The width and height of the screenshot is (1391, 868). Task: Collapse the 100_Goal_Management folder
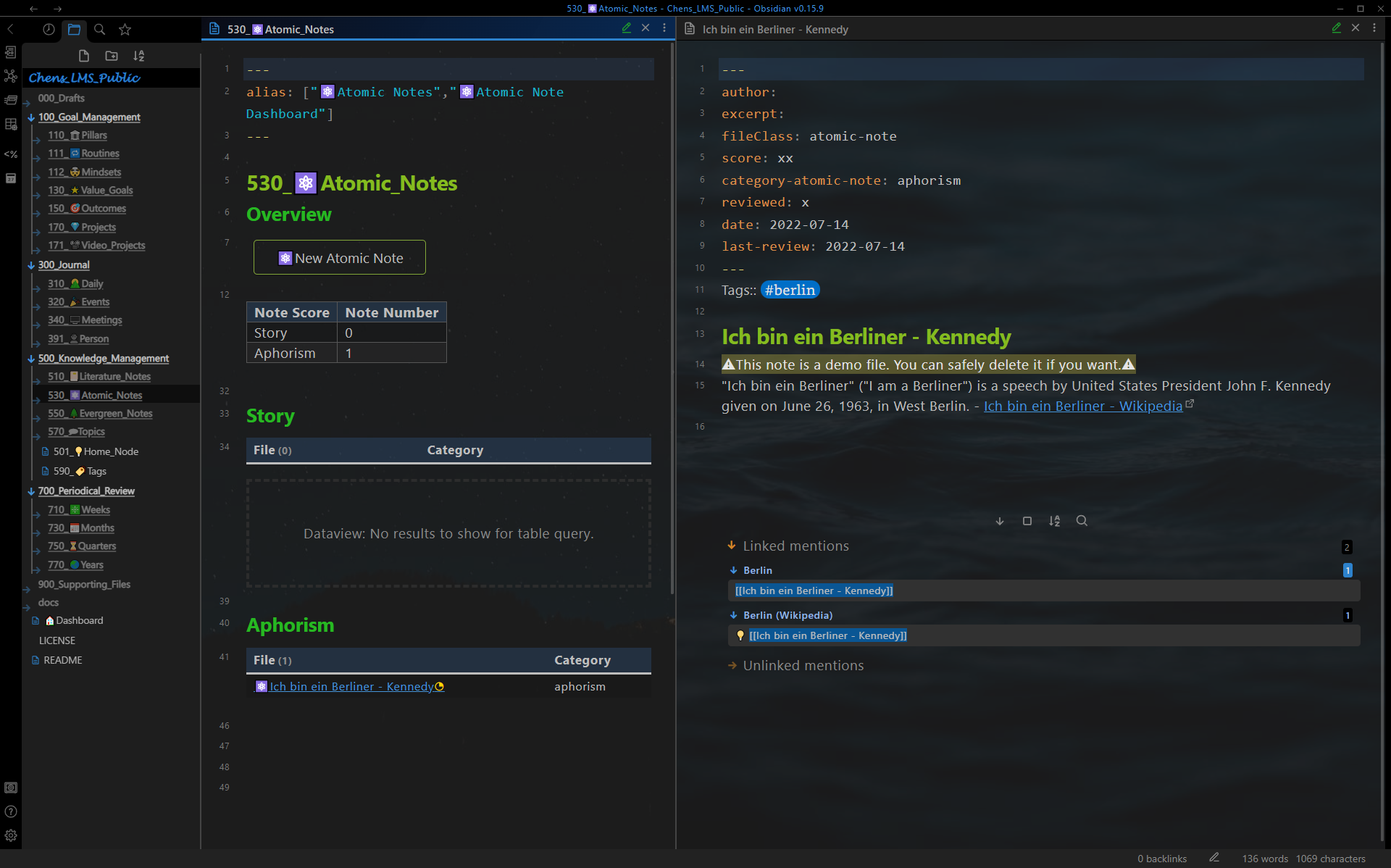(x=31, y=117)
